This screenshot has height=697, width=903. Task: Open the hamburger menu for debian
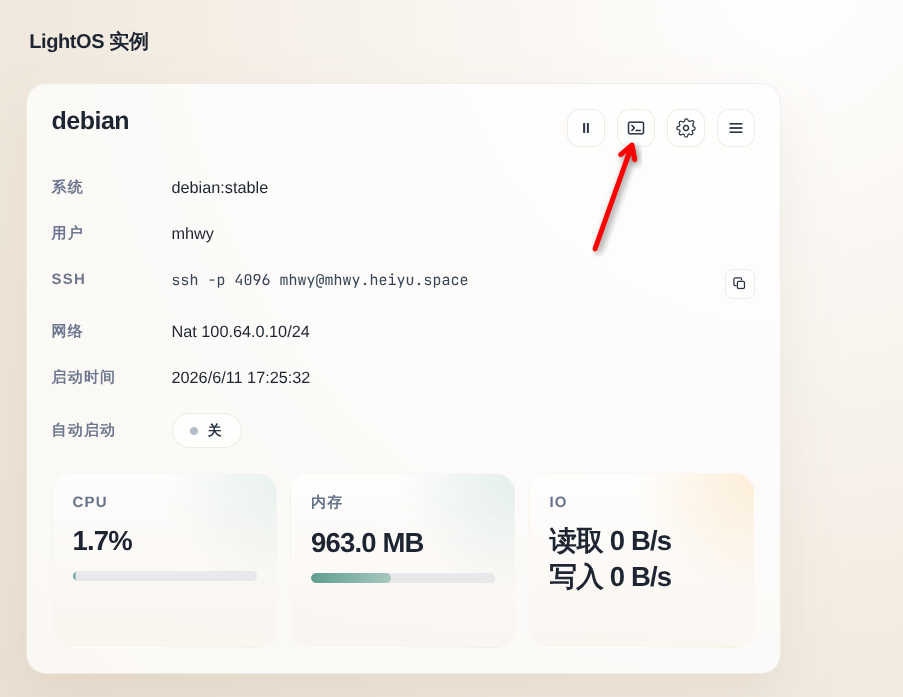pos(736,128)
